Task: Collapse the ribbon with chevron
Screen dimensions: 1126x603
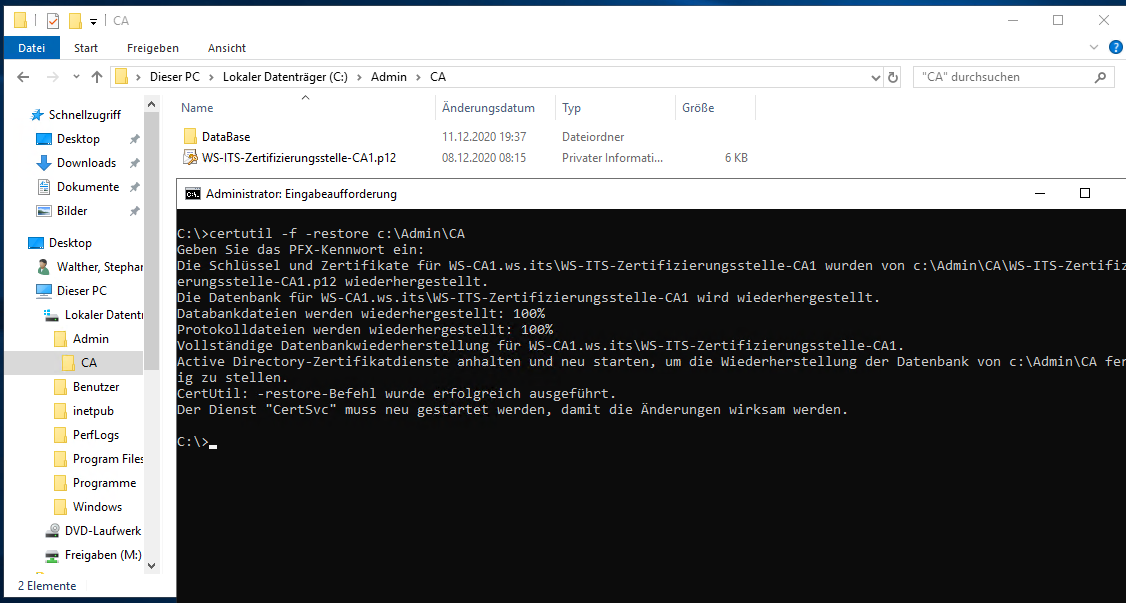Action: [1094, 48]
